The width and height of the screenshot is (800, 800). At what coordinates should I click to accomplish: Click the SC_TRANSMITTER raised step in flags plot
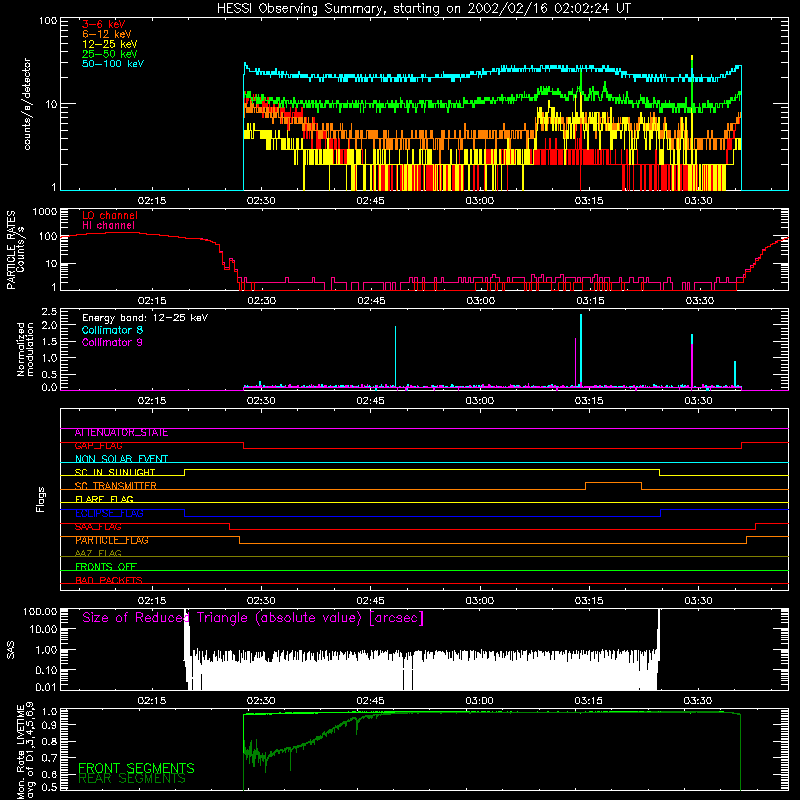tap(613, 483)
